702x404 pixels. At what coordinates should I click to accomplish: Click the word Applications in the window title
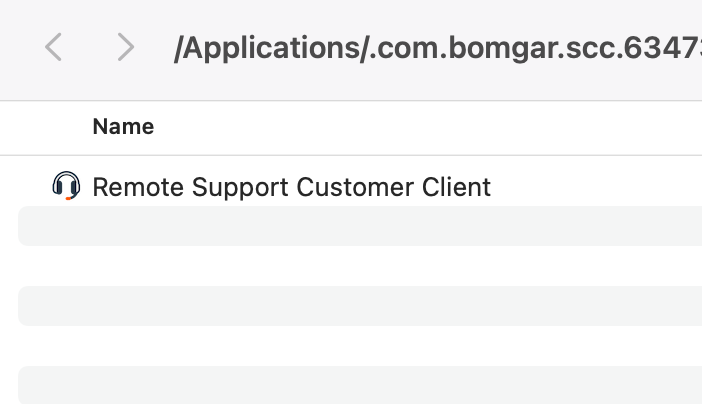272,48
